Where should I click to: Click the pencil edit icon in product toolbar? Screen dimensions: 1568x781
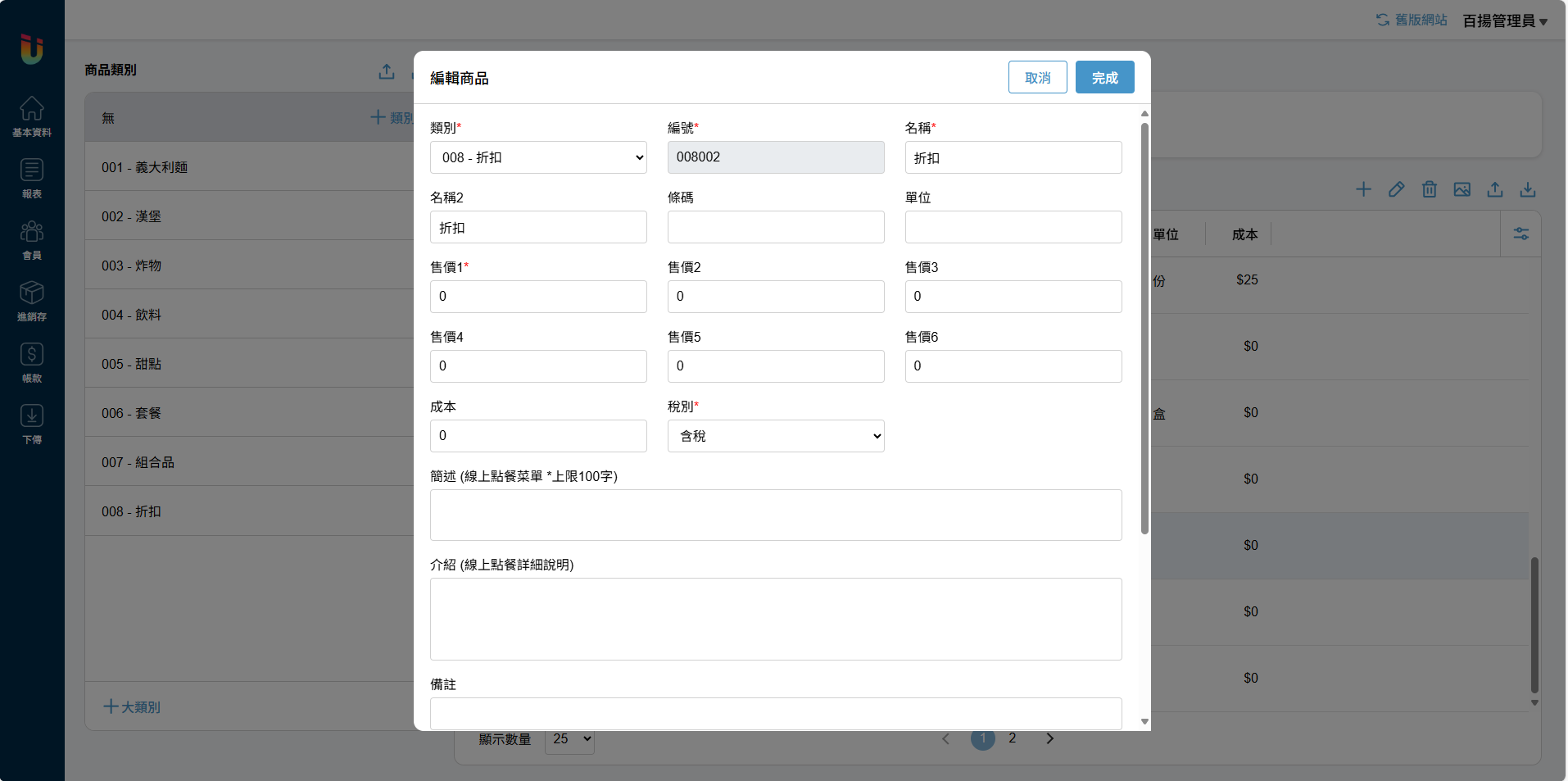click(1396, 189)
